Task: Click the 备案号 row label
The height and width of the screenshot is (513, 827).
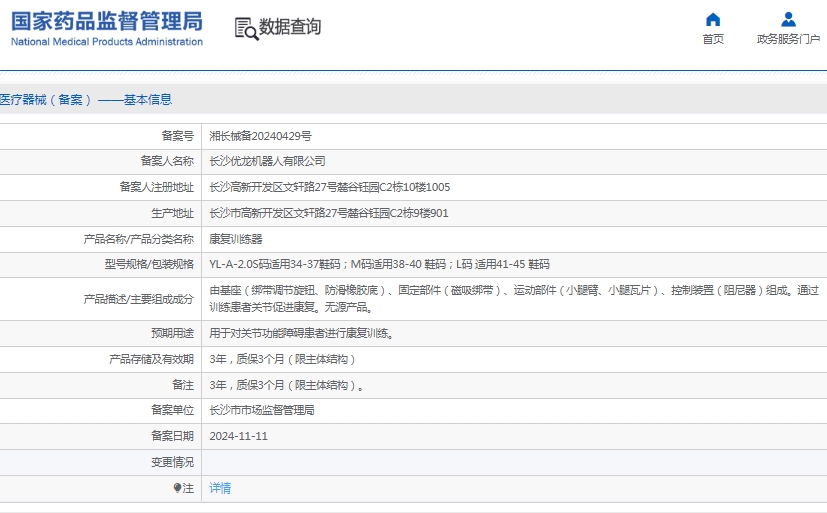Action: [x=178, y=136]
